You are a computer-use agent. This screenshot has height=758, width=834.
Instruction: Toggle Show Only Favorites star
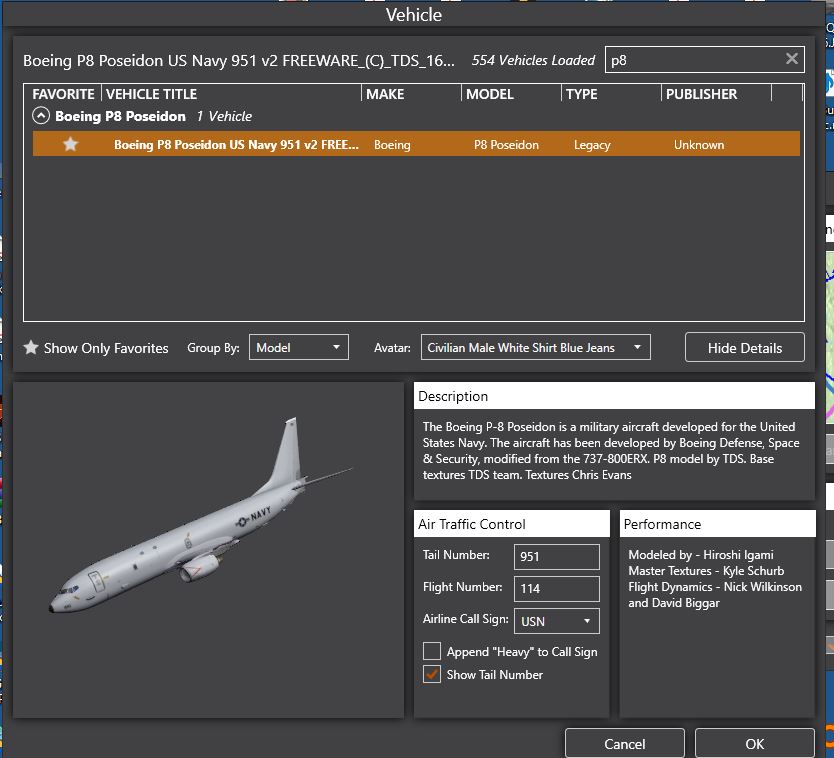[x=31, y=347]
